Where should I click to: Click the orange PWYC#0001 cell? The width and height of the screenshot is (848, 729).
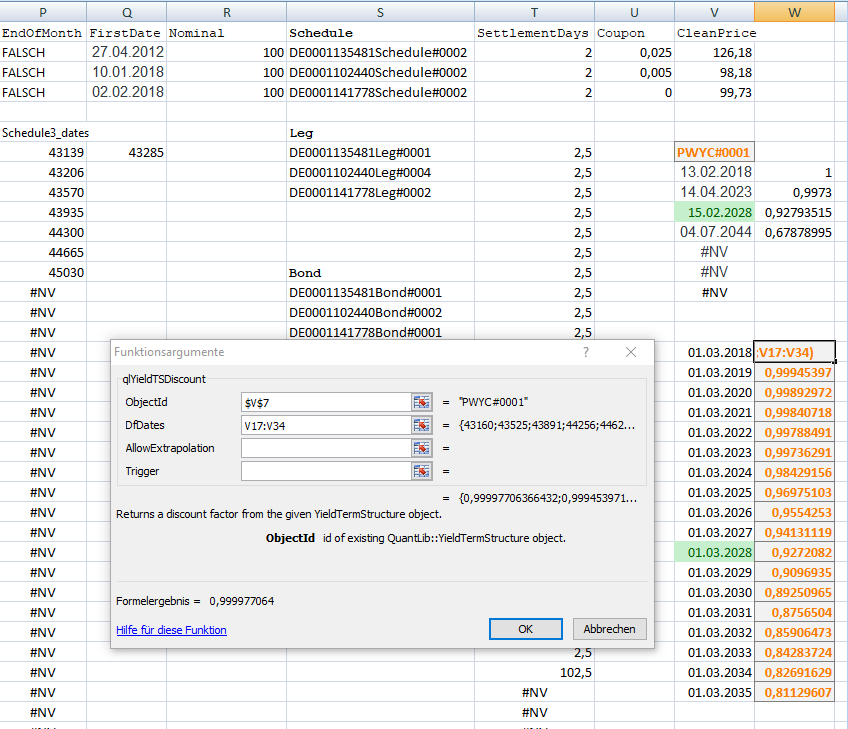coord(714,153)
